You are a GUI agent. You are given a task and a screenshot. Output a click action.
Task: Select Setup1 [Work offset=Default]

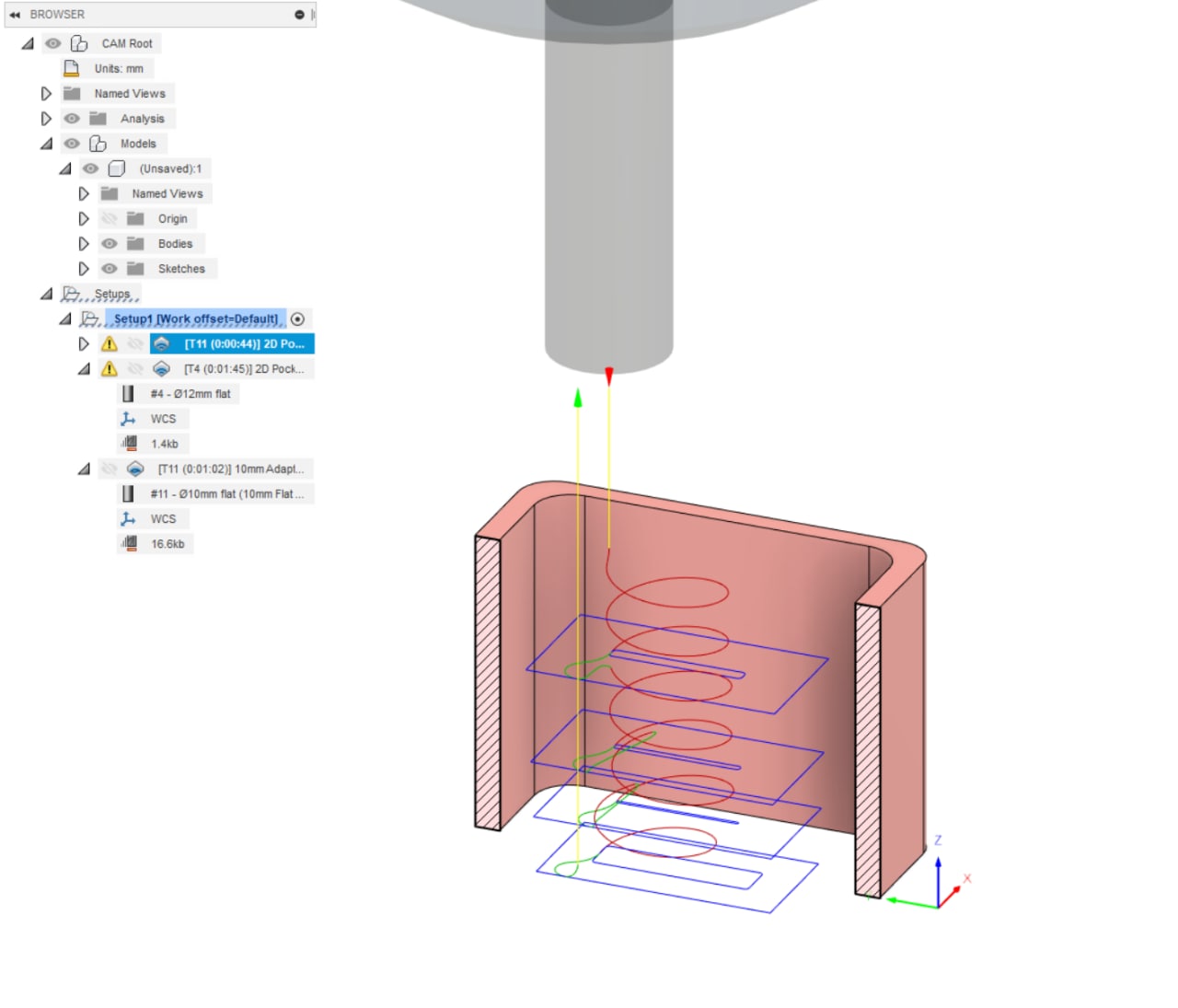(x=196, y=319)
